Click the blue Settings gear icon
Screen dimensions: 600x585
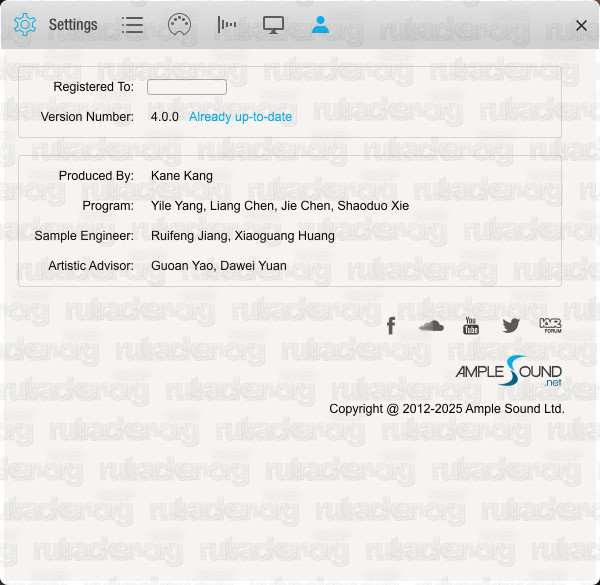(x=25, y=24)
